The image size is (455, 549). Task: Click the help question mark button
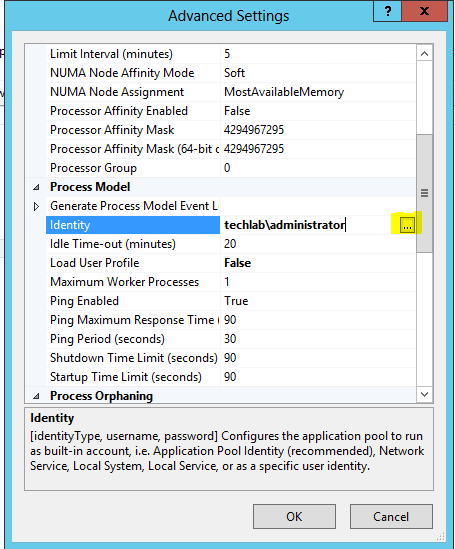[x=387, y=11]
